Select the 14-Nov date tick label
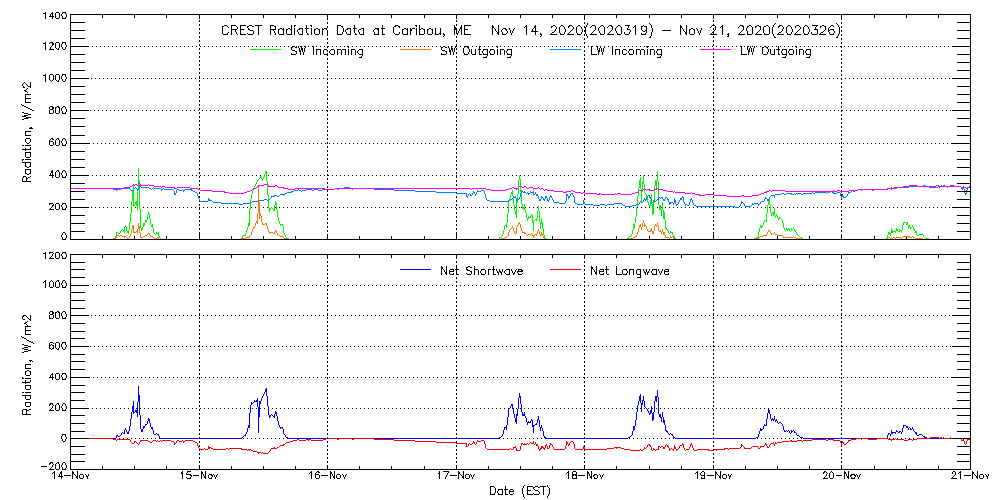 pyautogui.click(x=71, y=478)
